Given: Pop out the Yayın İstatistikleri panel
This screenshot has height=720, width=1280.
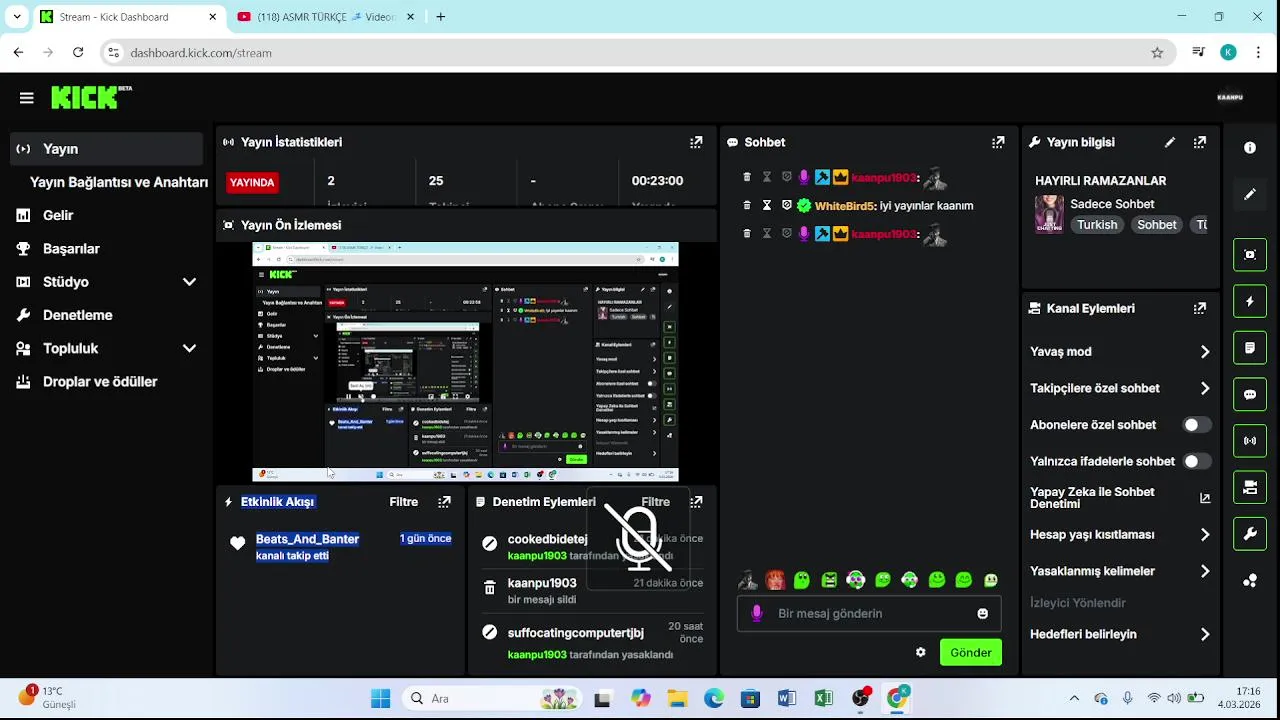Looking at the screenshot, I should (x=696, y=142).
